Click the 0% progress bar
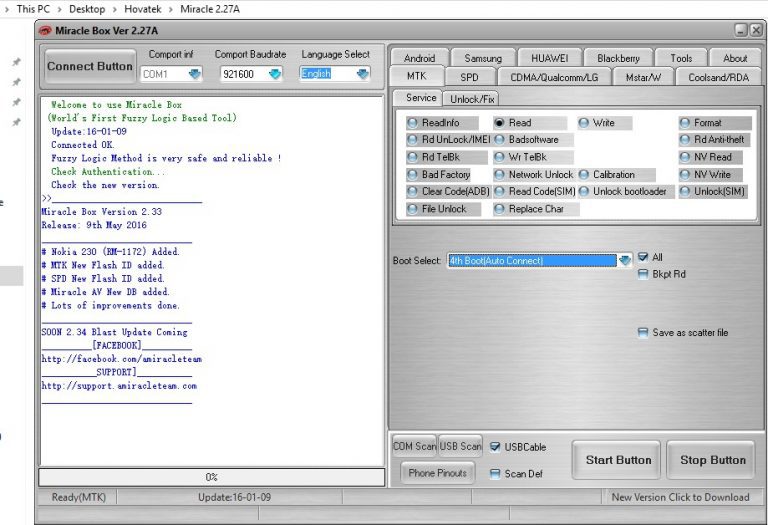The image size is (768, 525). 212,477
